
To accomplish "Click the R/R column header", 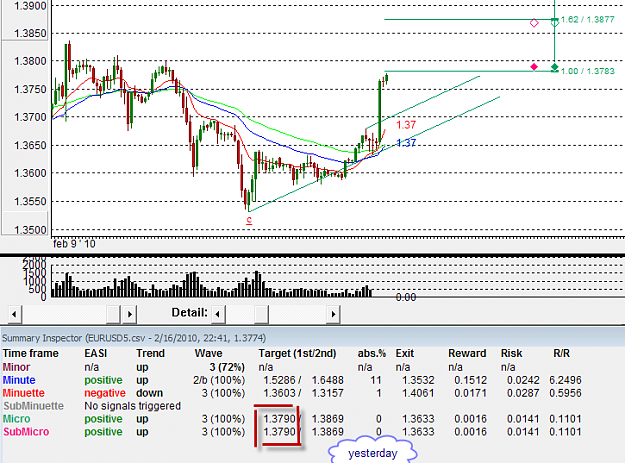I will (561, 353).
